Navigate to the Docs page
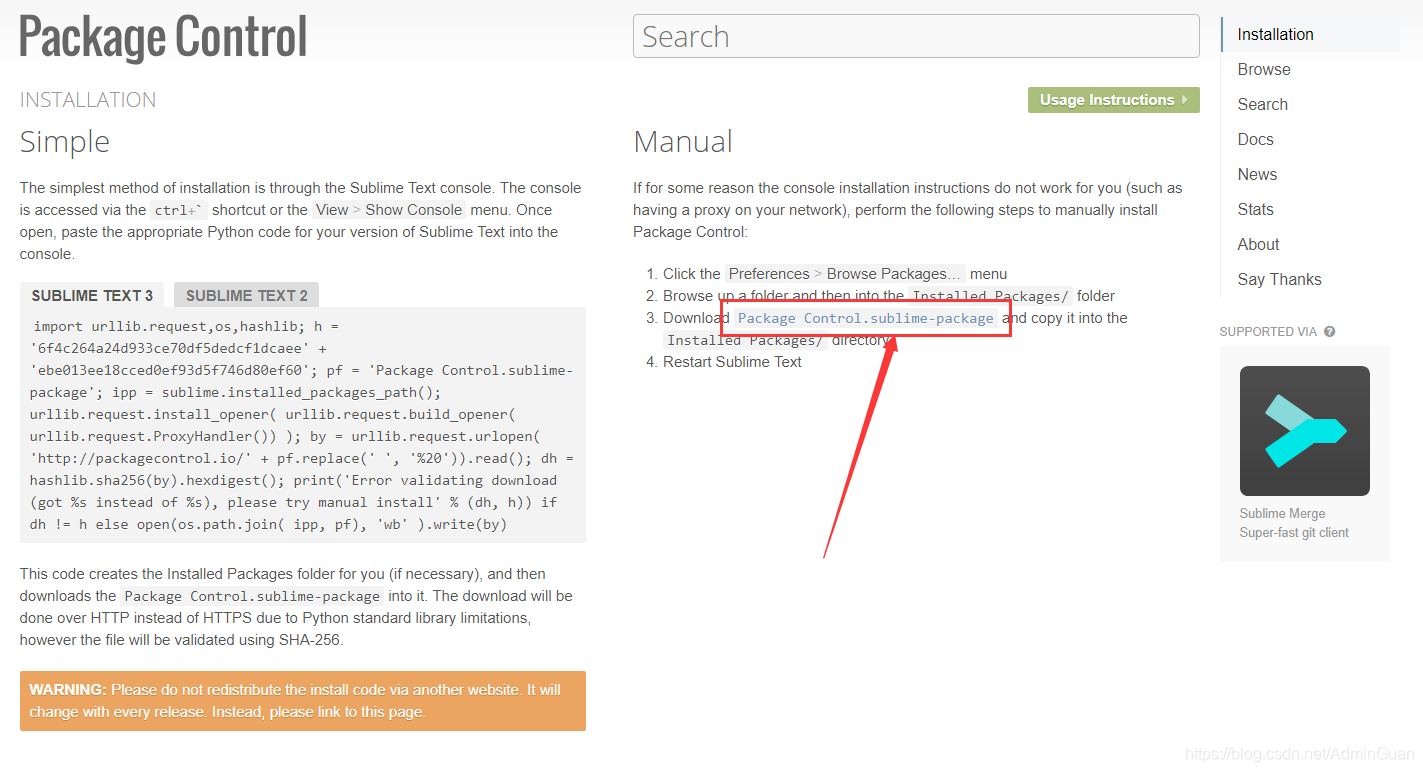Screen dimensions: 1423x772 tap(1255, 139)
